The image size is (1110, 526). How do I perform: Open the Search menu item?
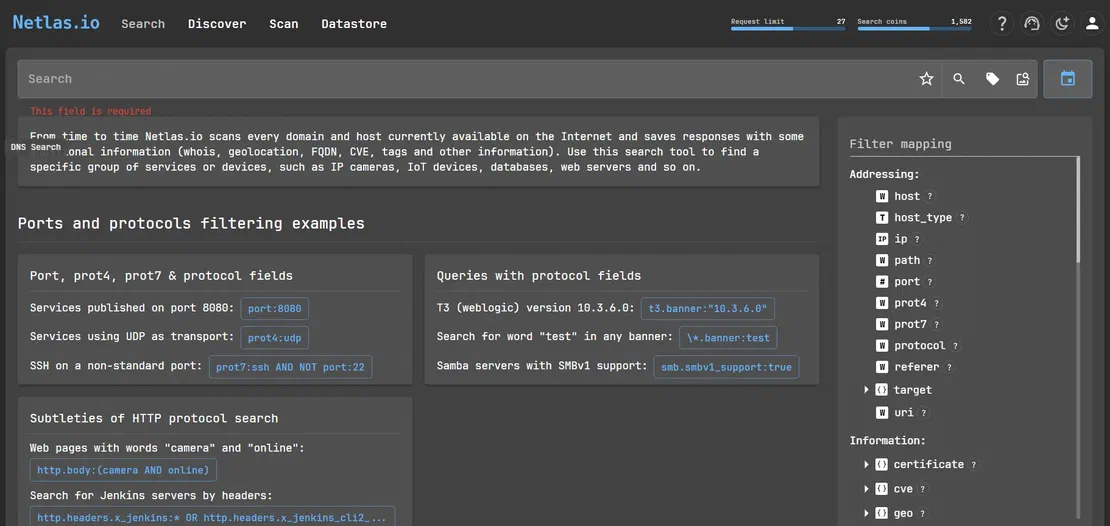pyautogui.click(x=143, y=23)
